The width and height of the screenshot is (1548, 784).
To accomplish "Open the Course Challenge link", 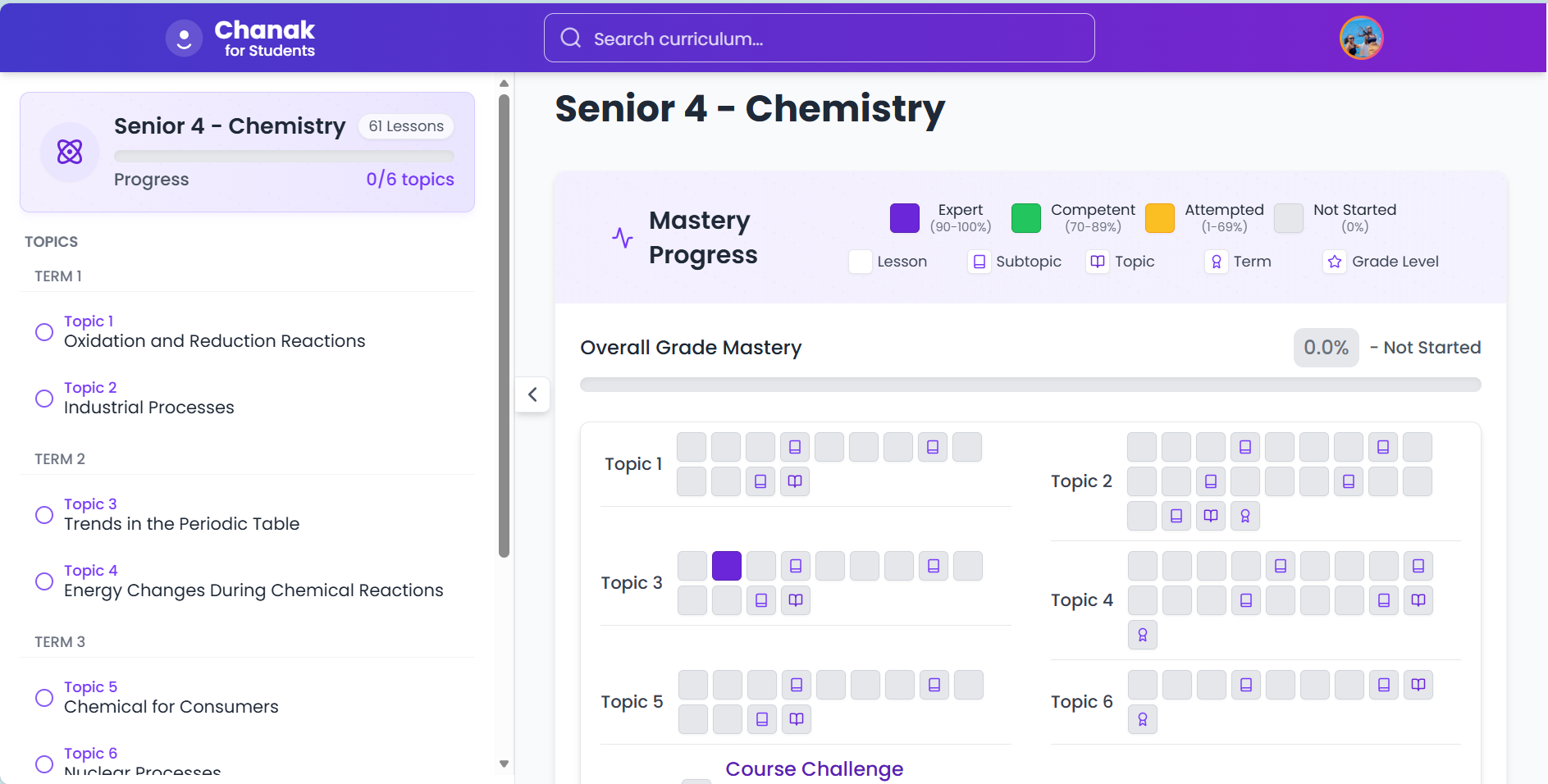I will 814,768.
